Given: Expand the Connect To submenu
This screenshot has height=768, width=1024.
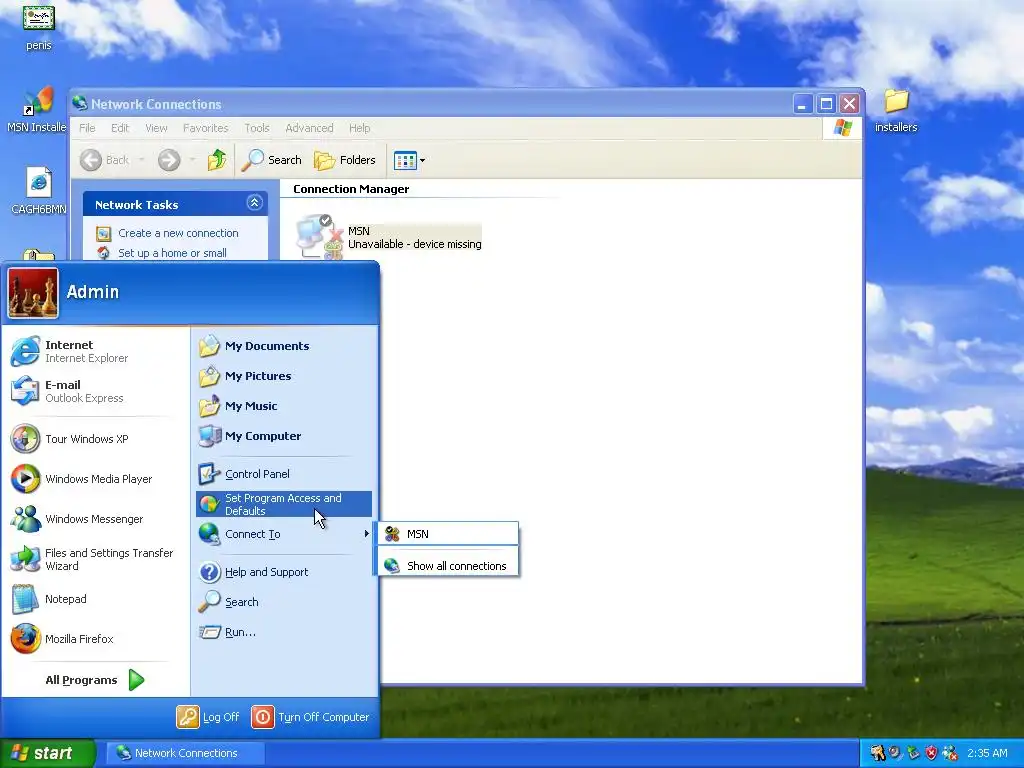Looking at the screenshot, I should pyautogui.click(x=284, y=534).
